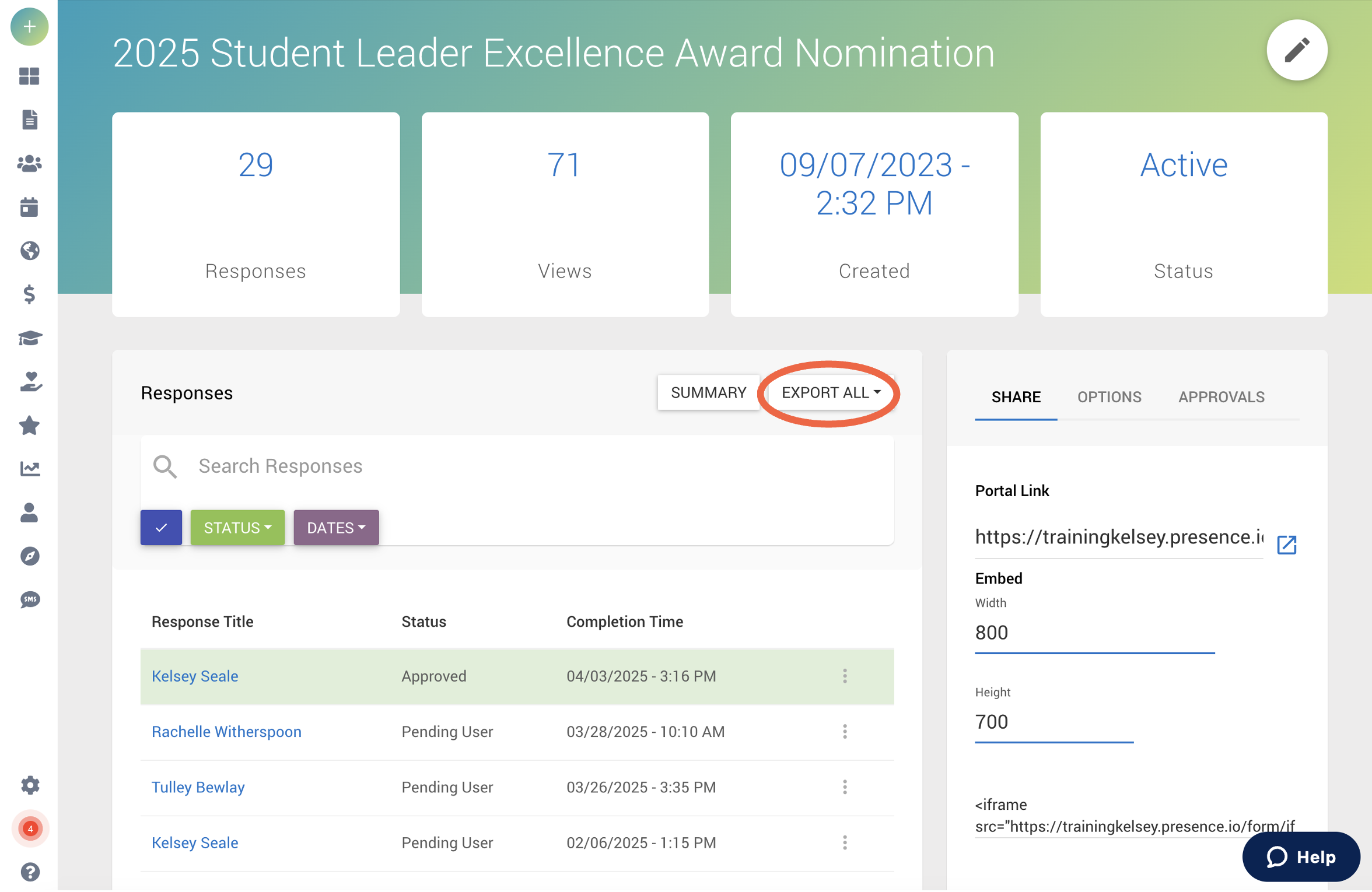Open the organizations group icon in sidebar
Image resolution: width=1372 pixels, height=892 pixels.
(29, 164)
